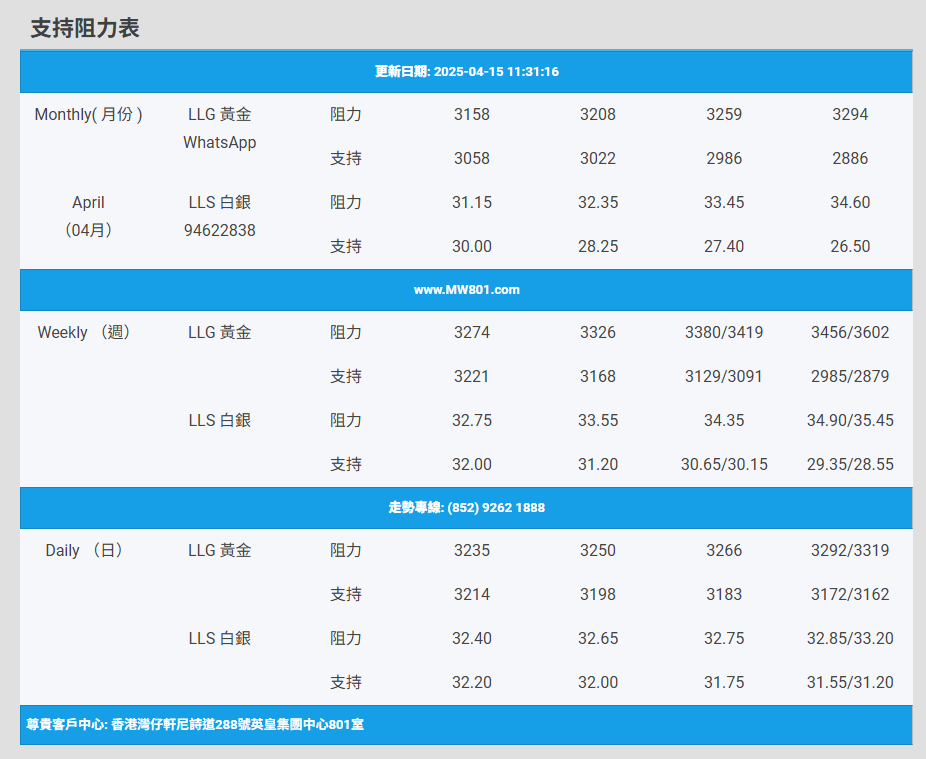
Task: Select monthly gold resistance value 3158
Action: pyautogui.click(x=472, y=114)
